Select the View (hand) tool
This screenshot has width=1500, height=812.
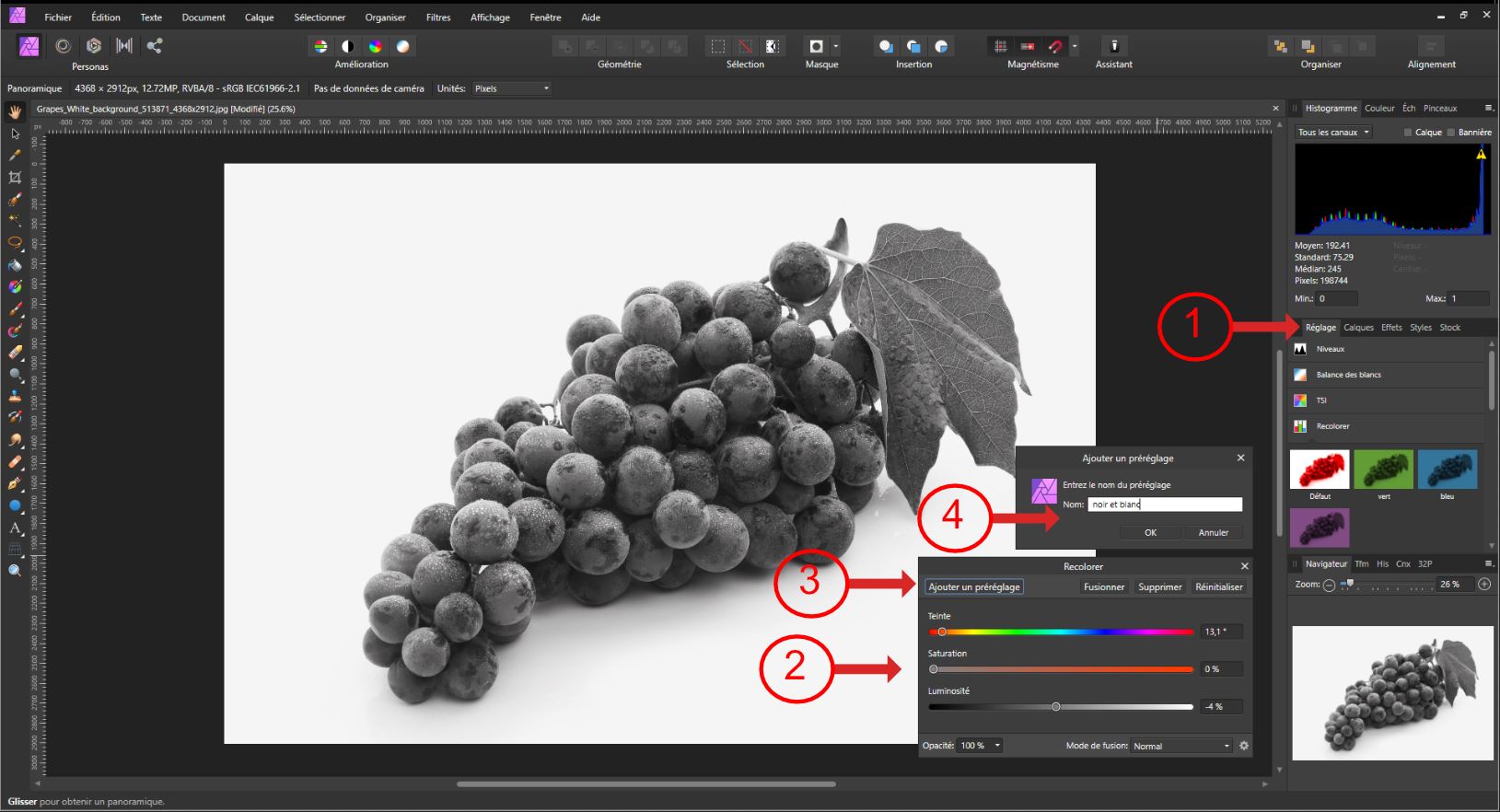15,112
